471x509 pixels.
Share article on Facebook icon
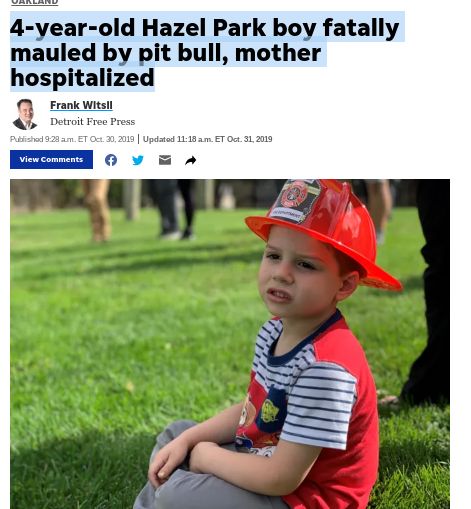(111, 160)
